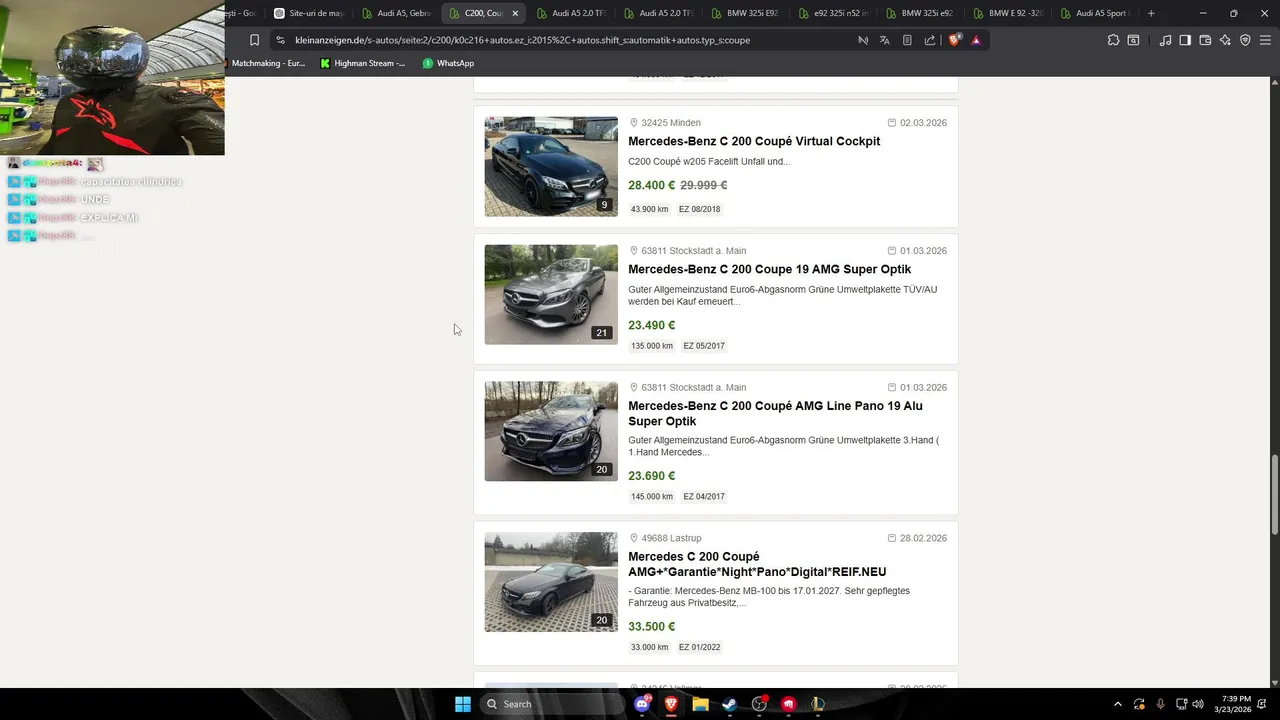The height and width of the screenshot is (720, 1280).
Task: Open the extensions puzzle icon
Action: pyautogui.click(x=1113, y=40)
